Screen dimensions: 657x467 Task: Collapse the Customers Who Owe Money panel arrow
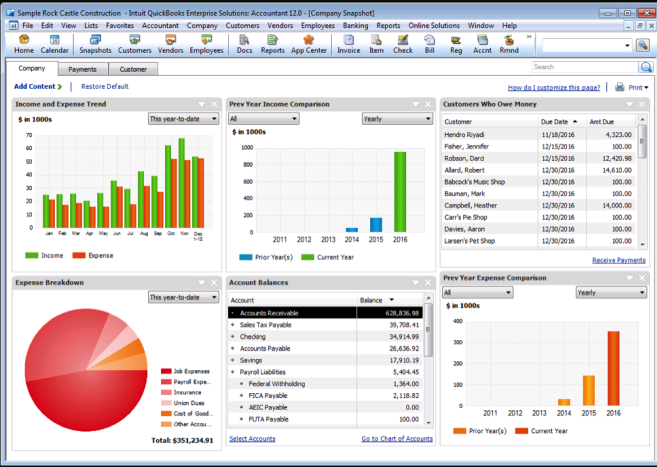click(630, 104)
